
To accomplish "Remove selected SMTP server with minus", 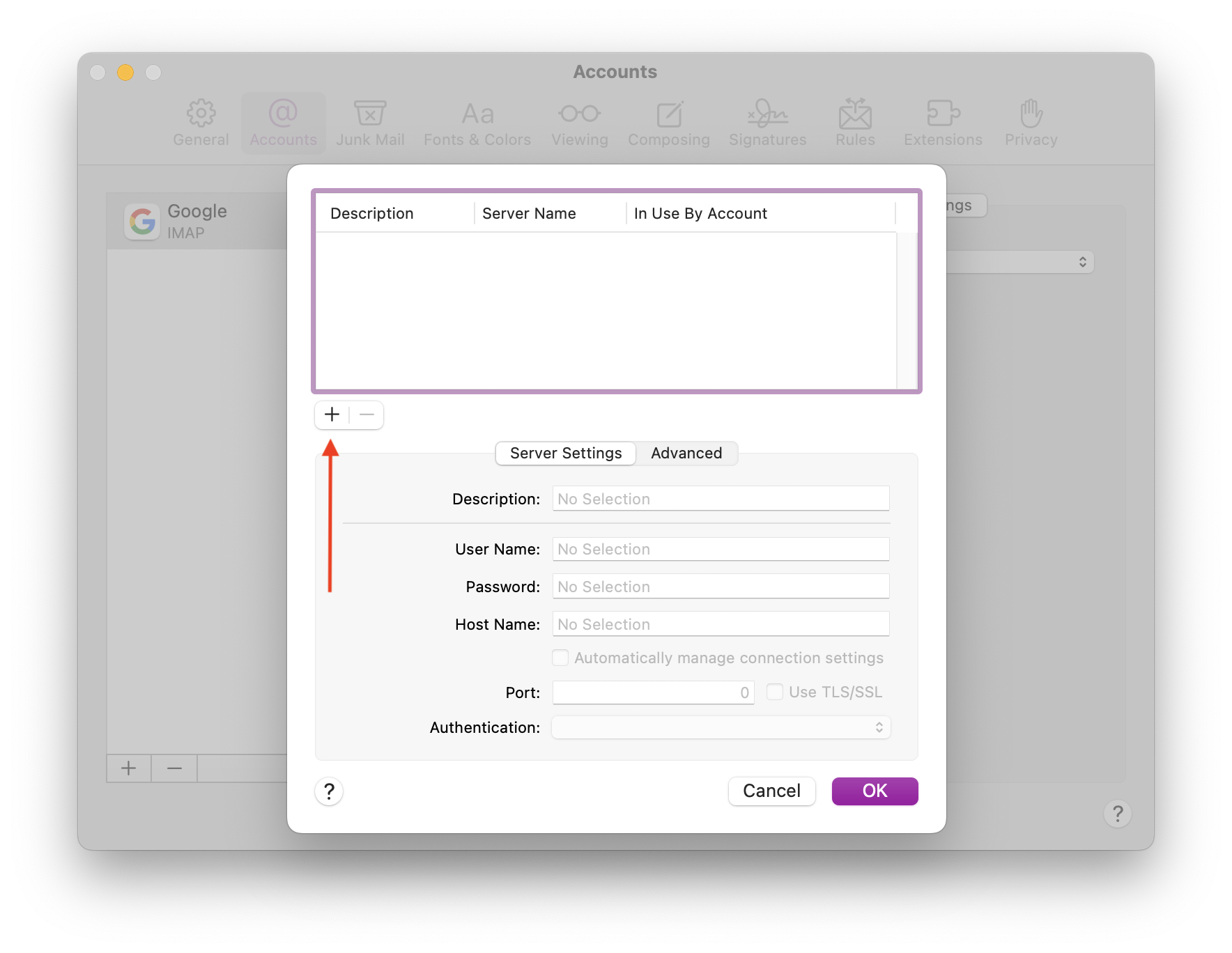I will 367,414.
